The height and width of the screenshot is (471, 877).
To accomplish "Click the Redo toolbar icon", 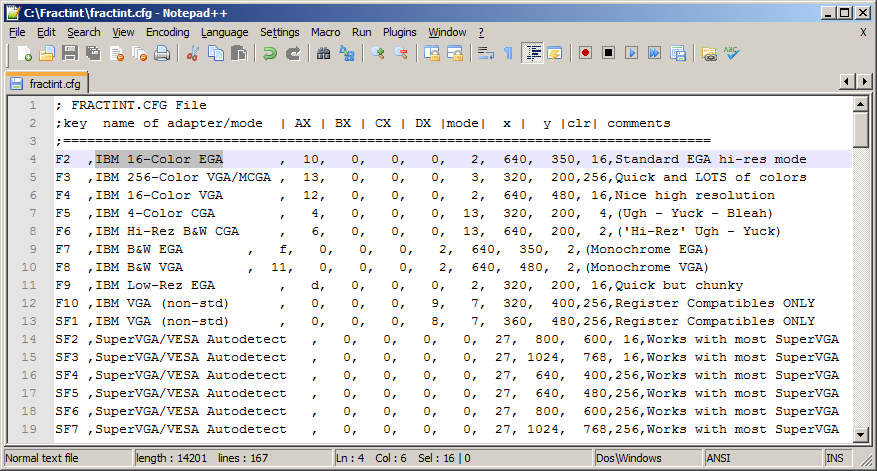I will pyautogui.click(x=293, y=54).
